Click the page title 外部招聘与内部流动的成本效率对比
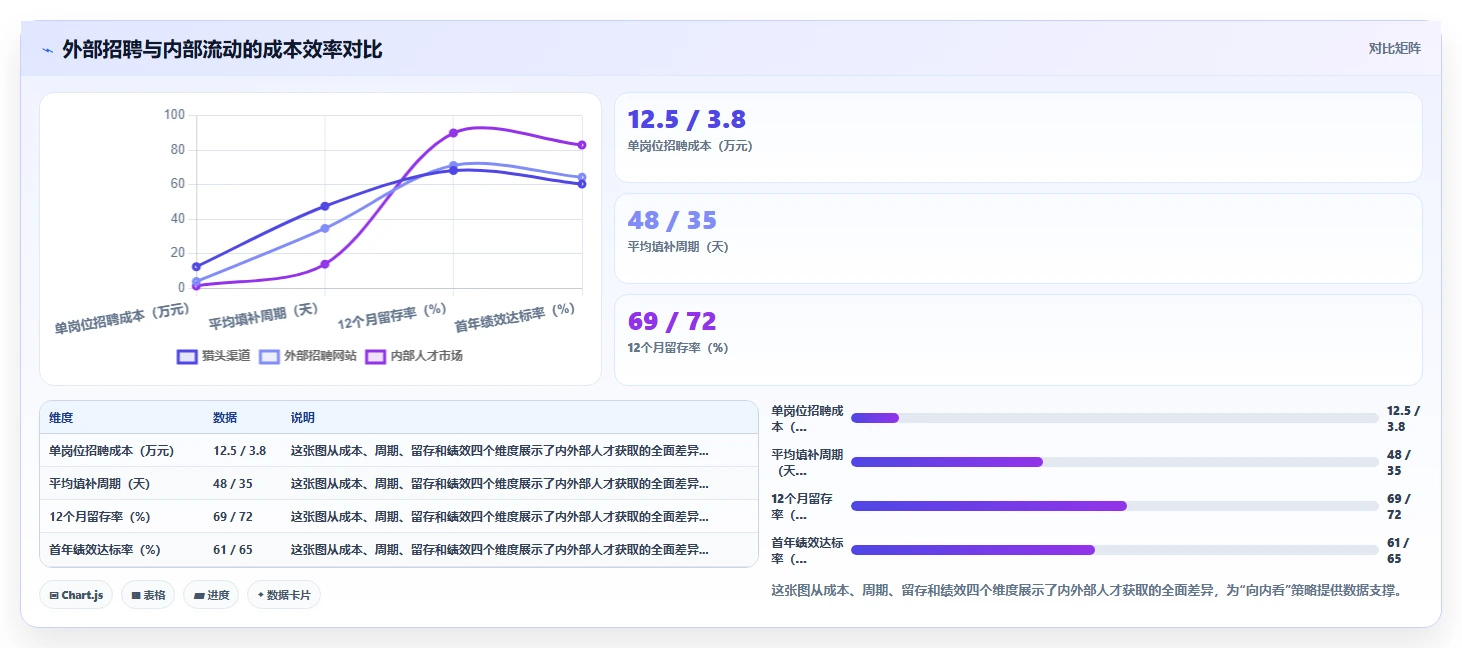The width and height of the screenshot is (1462, 648). (222, 50)
